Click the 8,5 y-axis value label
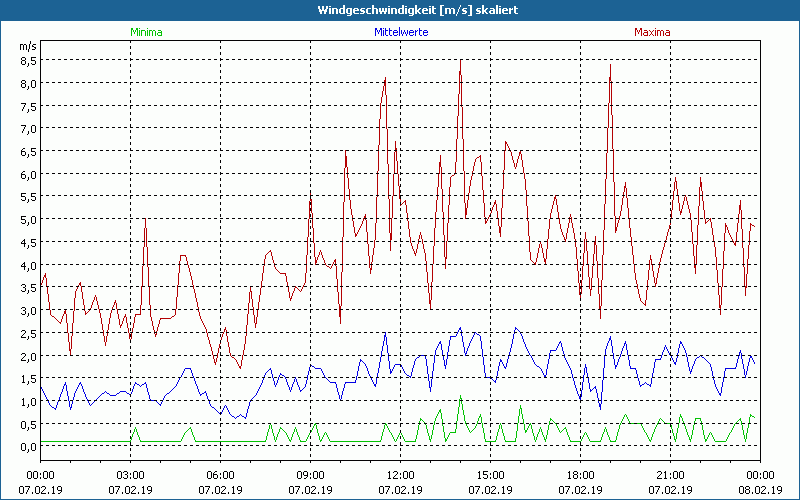 pos(27,60)
